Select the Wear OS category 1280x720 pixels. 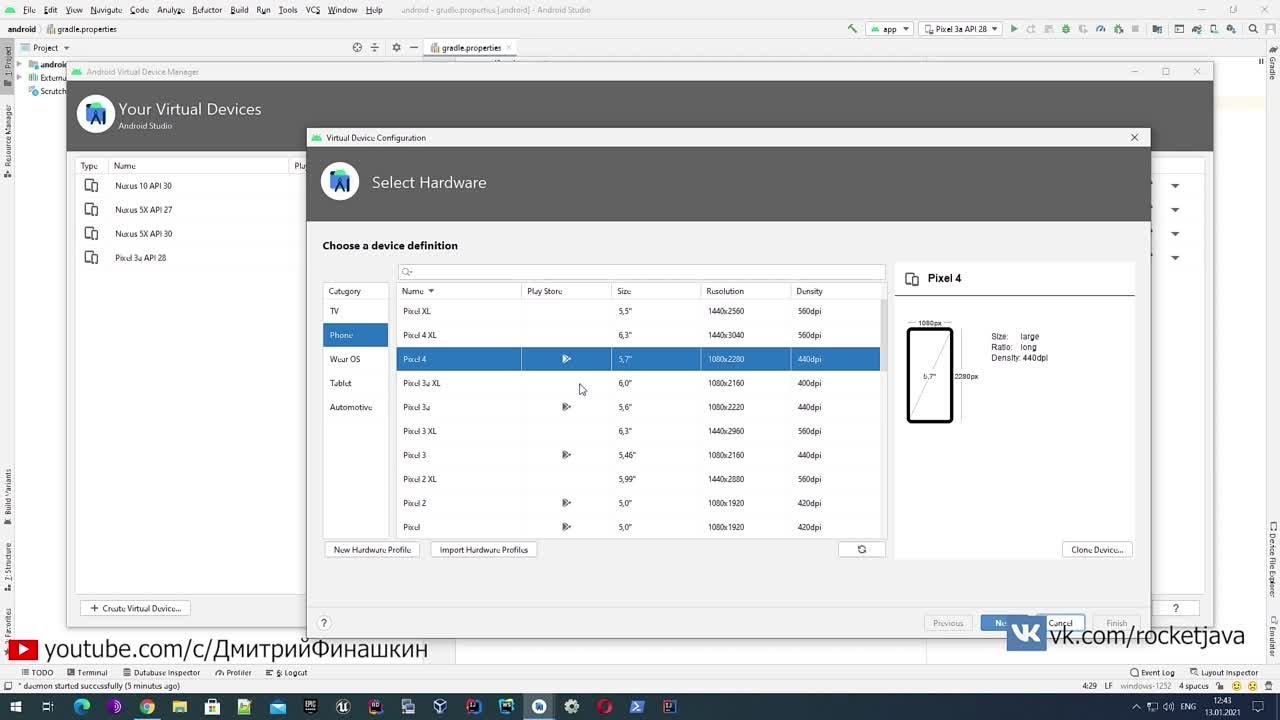(345, 359)
